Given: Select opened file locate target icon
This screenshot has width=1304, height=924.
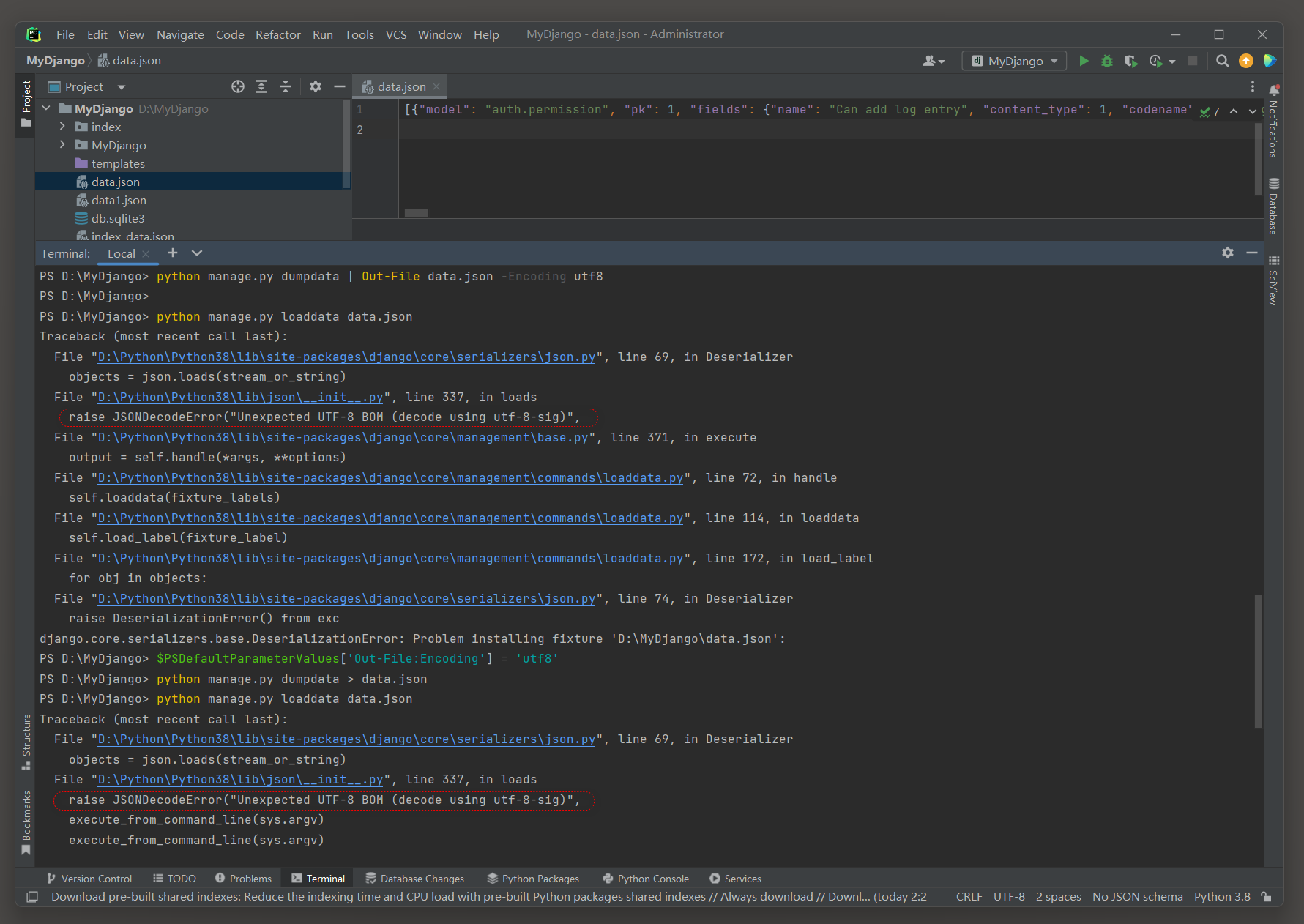Looking at the screenshot, I should click(238, 86).
